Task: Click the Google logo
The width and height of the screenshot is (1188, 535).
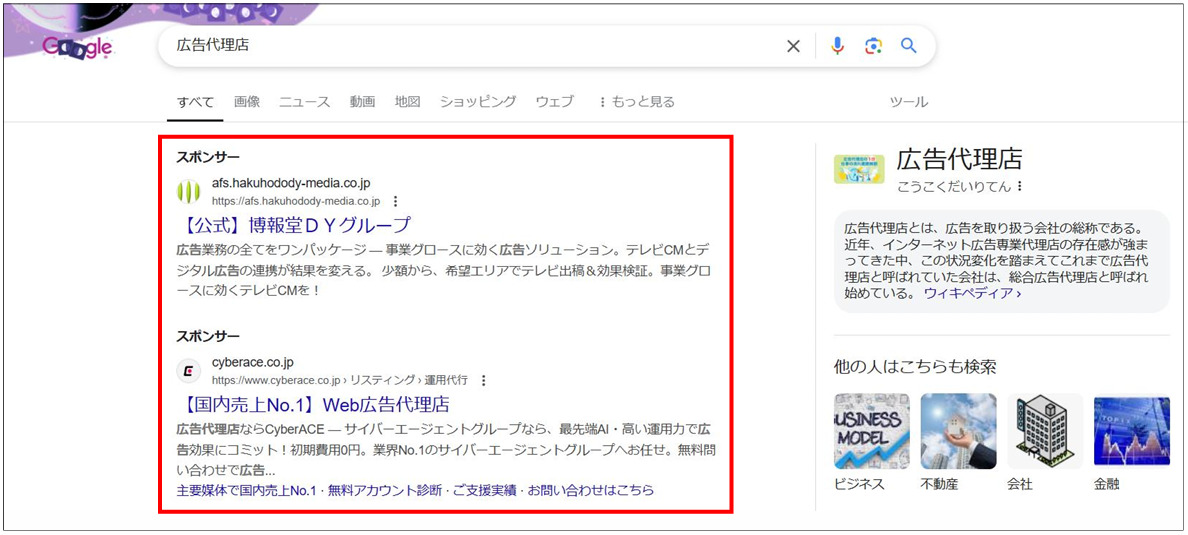Action: click(x=77, y=48)
